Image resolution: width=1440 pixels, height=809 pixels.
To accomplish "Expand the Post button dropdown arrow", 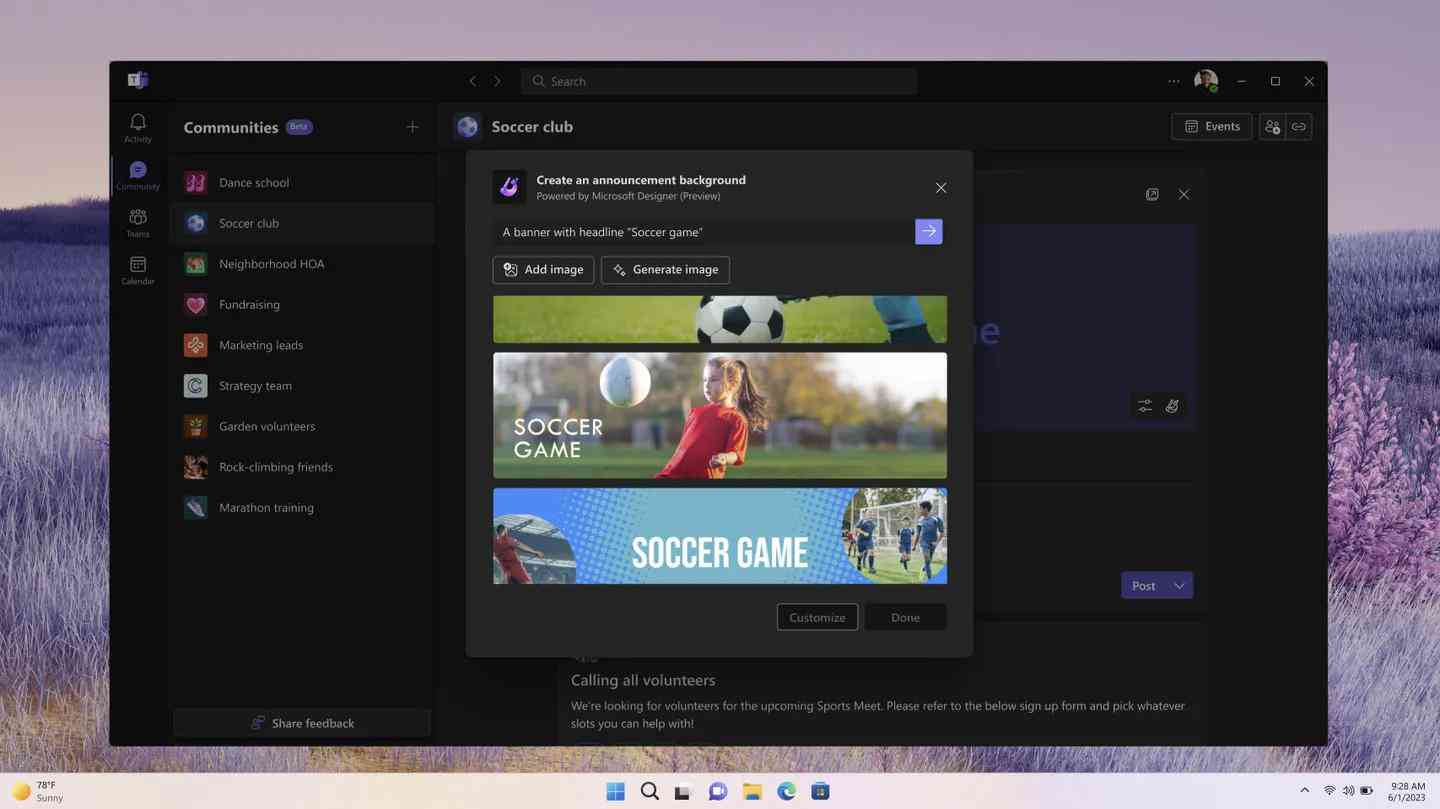I will pyautogui.click(x=1179, y=586).
